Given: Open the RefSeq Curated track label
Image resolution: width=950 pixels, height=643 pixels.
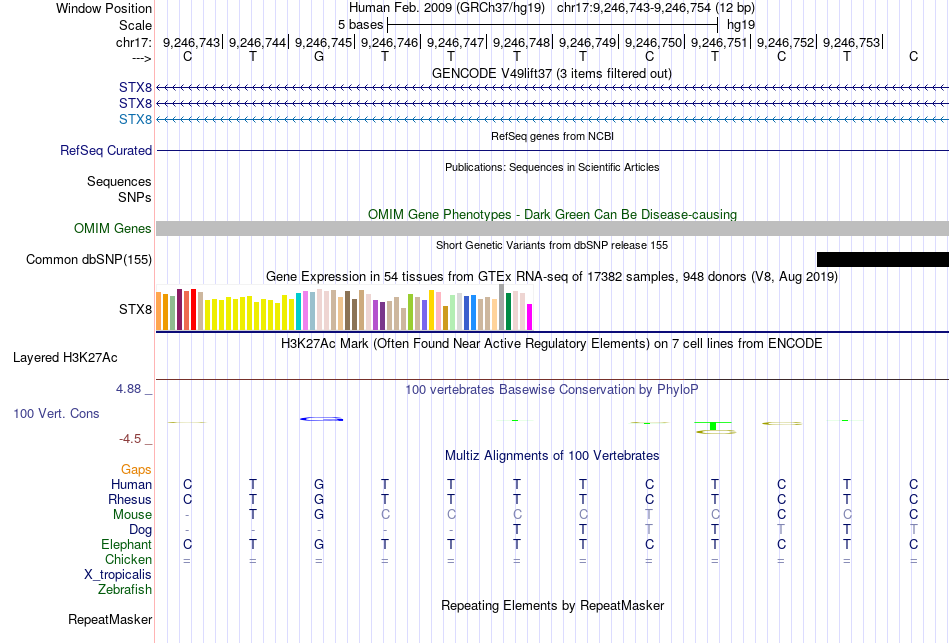Looking at the screenshot, I should (x=106, y=150).
